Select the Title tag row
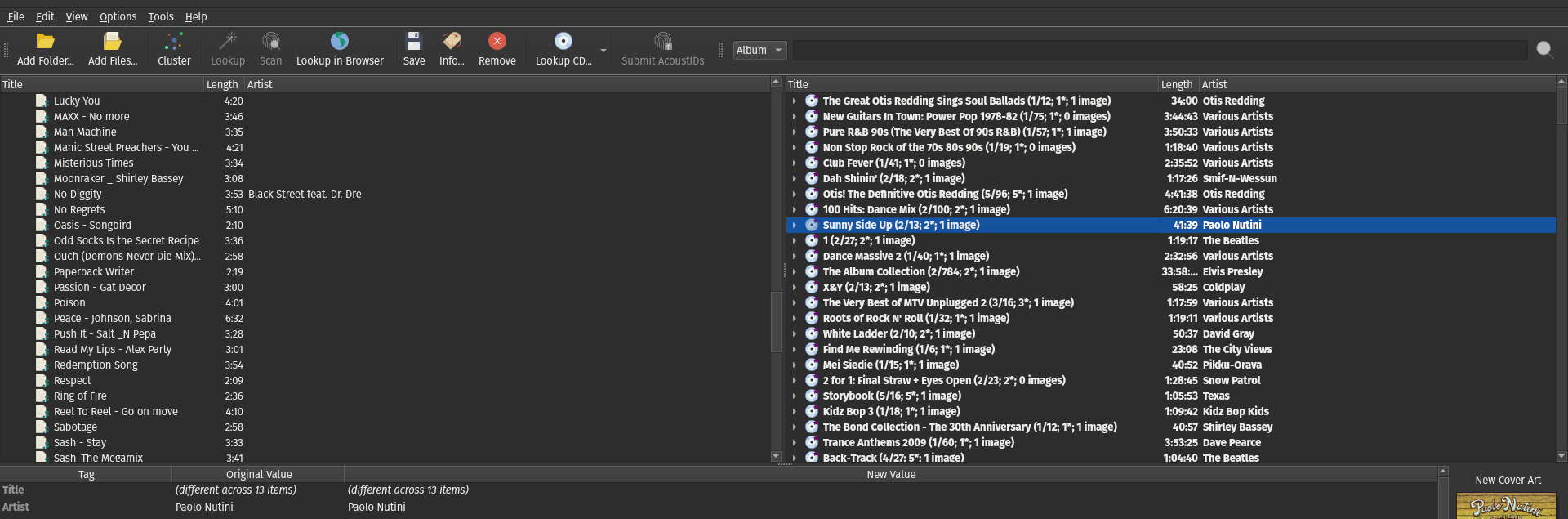 719,490
